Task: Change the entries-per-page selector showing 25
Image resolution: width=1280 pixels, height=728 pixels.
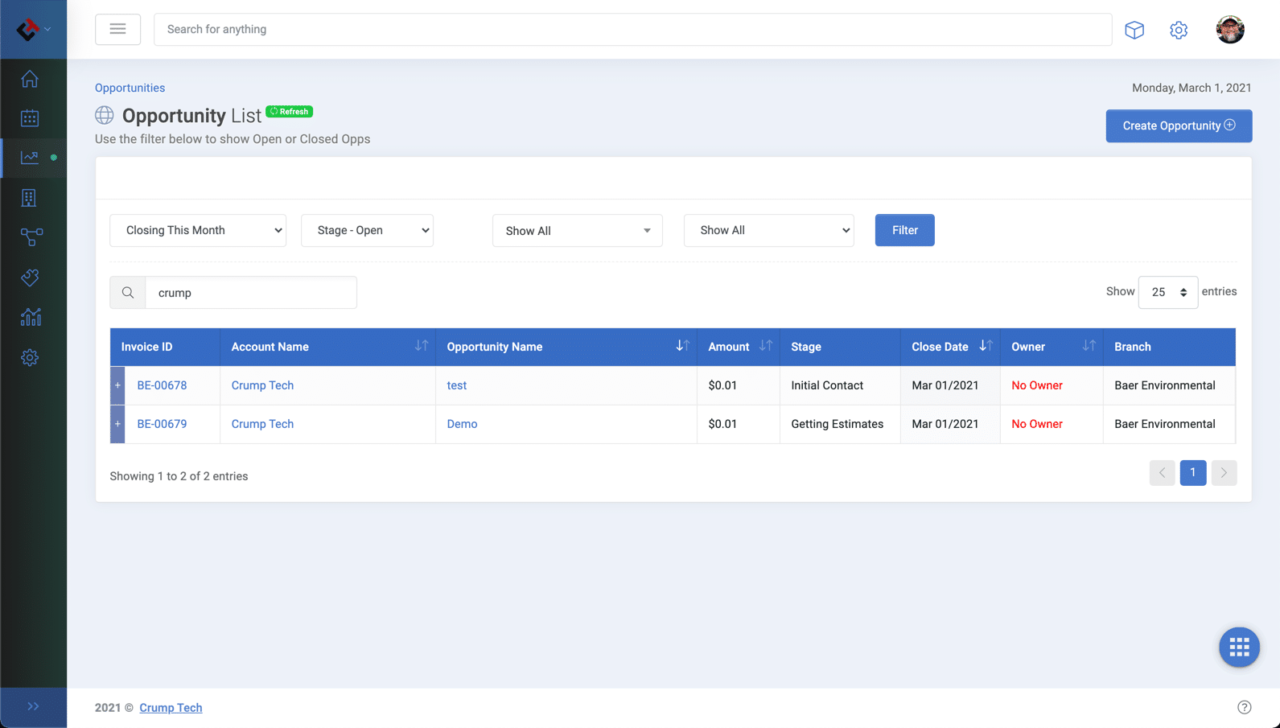Action: pyautogui.click(x=1168, y=292)
